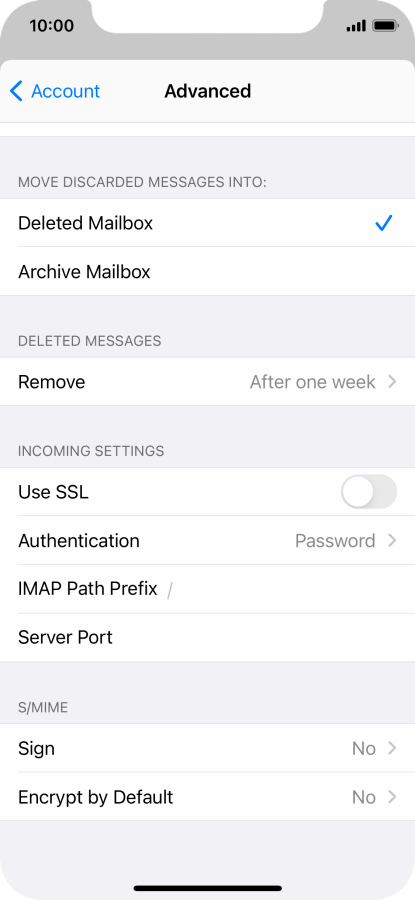The image size is (415, 900).
Task: Tap the back chevron icon beside Account
Action: [17, 91]
